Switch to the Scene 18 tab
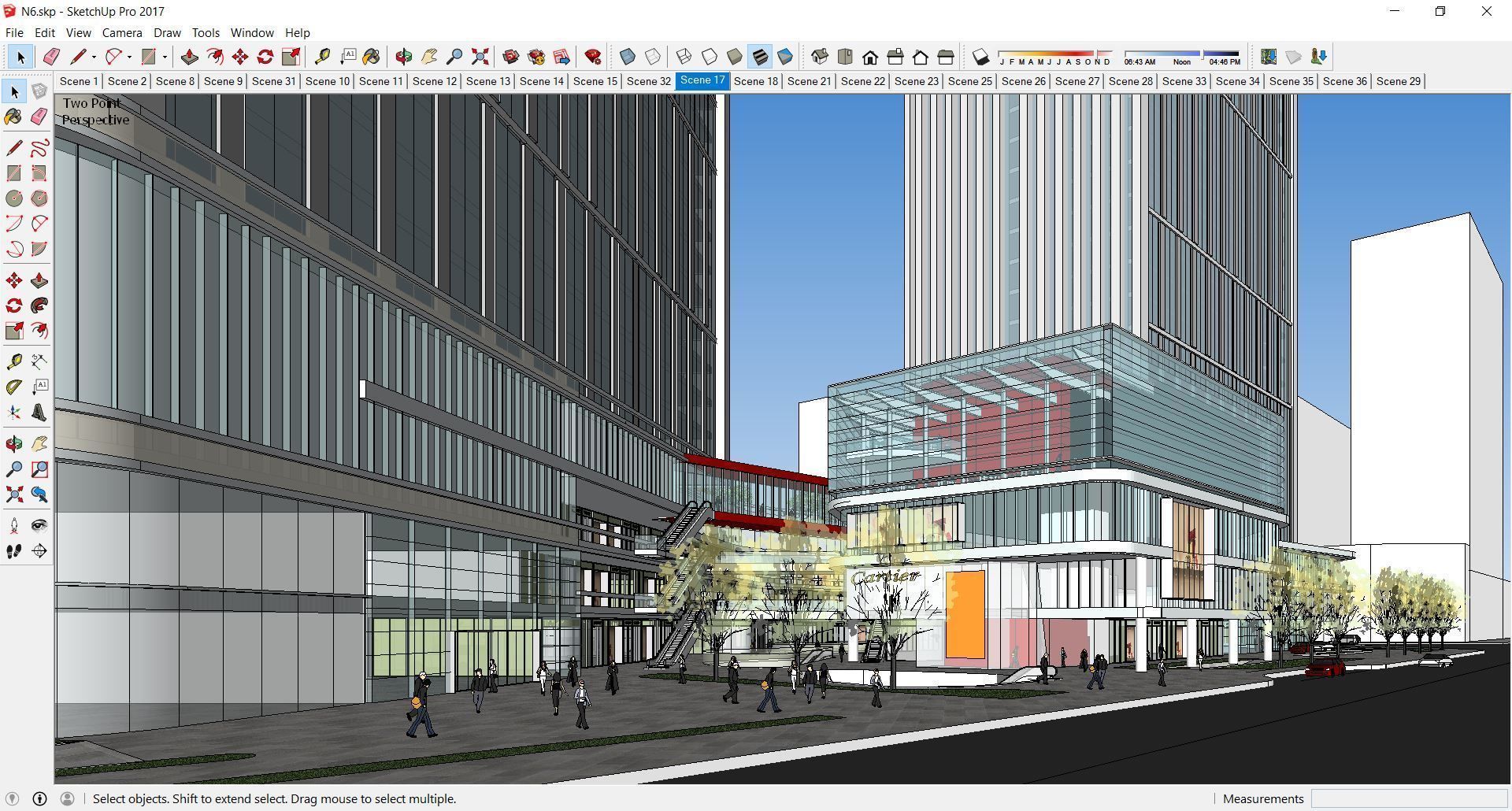 click(756, 81)
